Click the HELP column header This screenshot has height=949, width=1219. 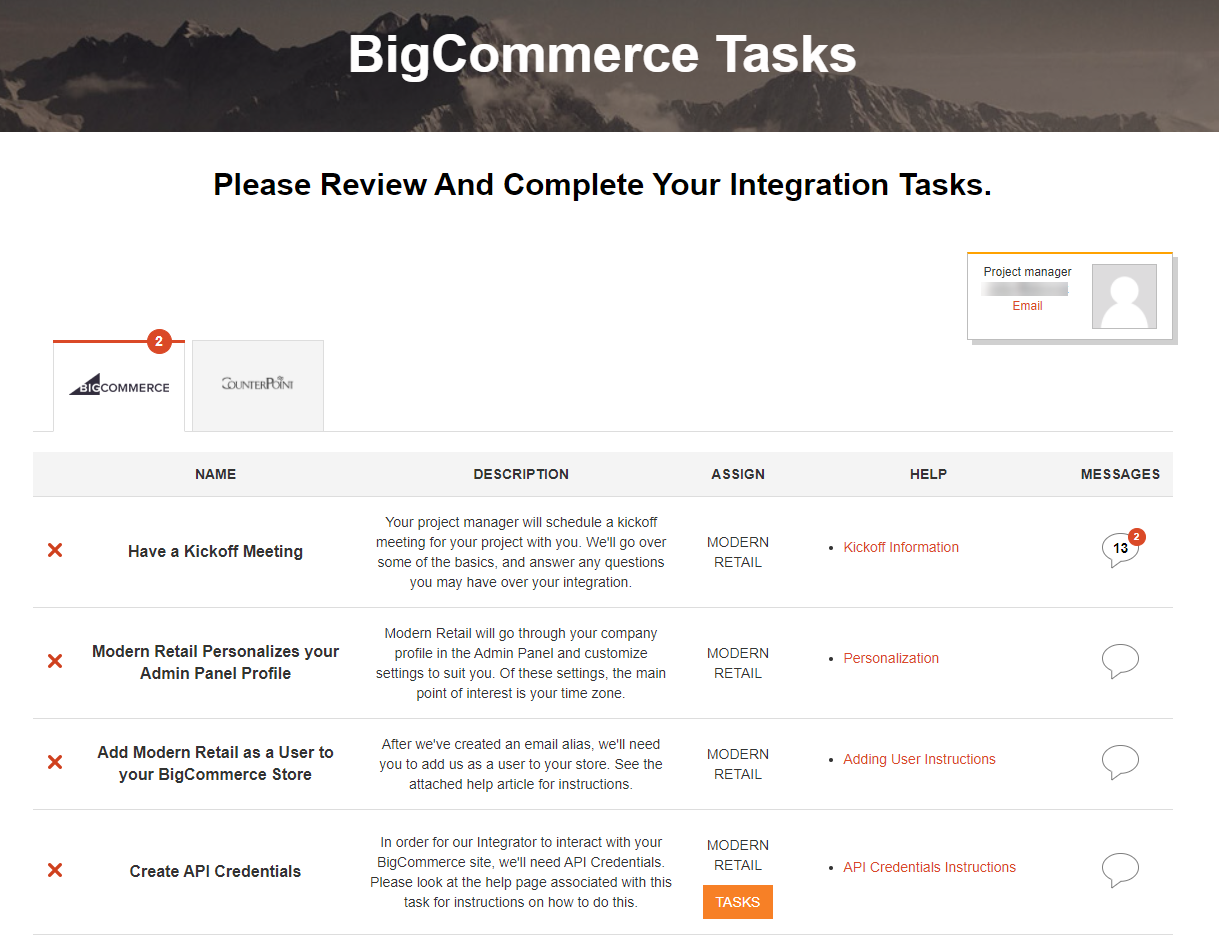[928, 474]
